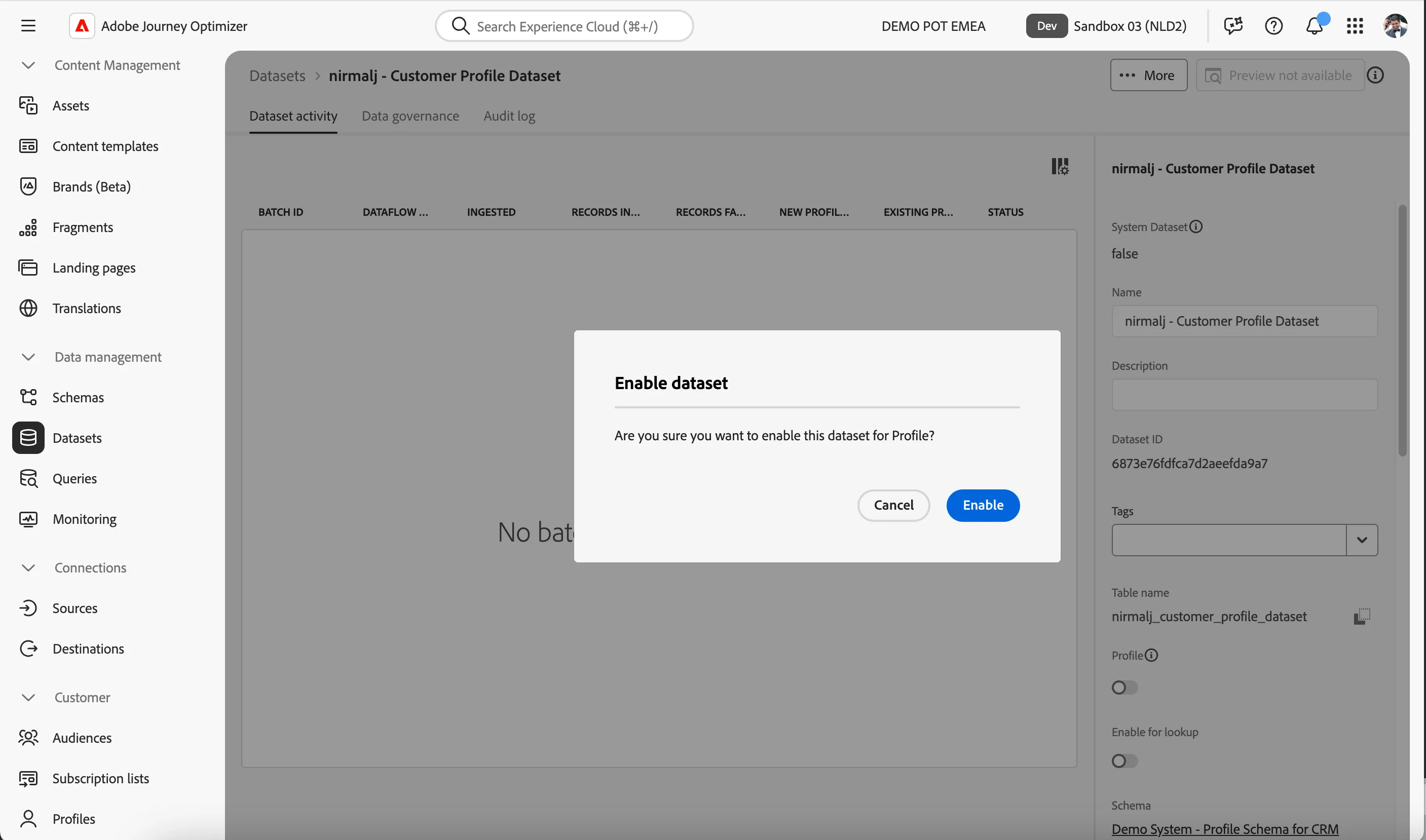Switch to the Audit log tab

pyautogui.click(x=509, y=116)
